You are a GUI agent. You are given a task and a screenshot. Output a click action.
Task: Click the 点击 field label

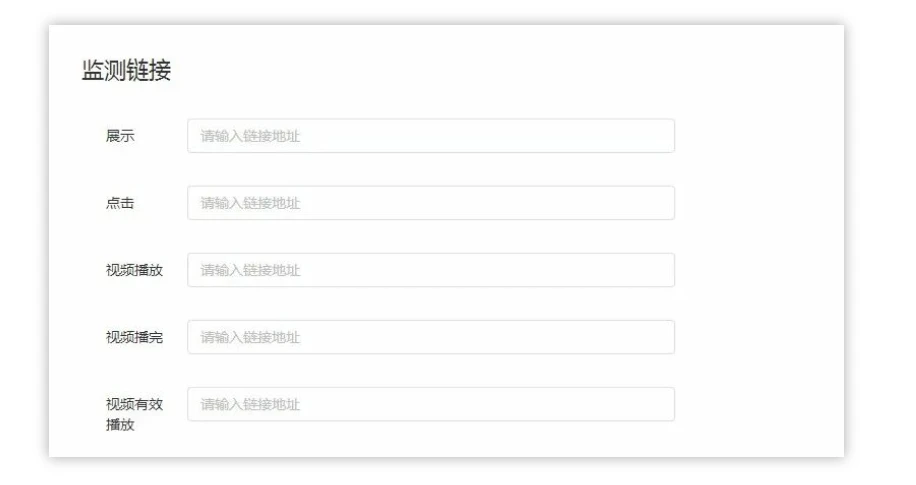point(120,203)
